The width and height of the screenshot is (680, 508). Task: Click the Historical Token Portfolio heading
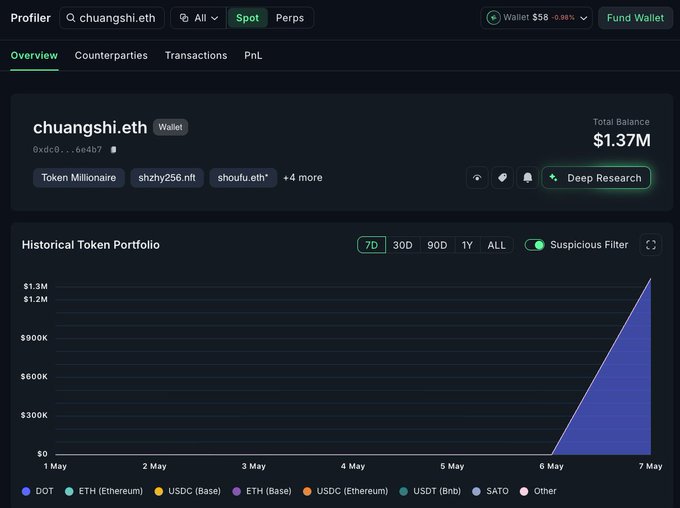91,245
